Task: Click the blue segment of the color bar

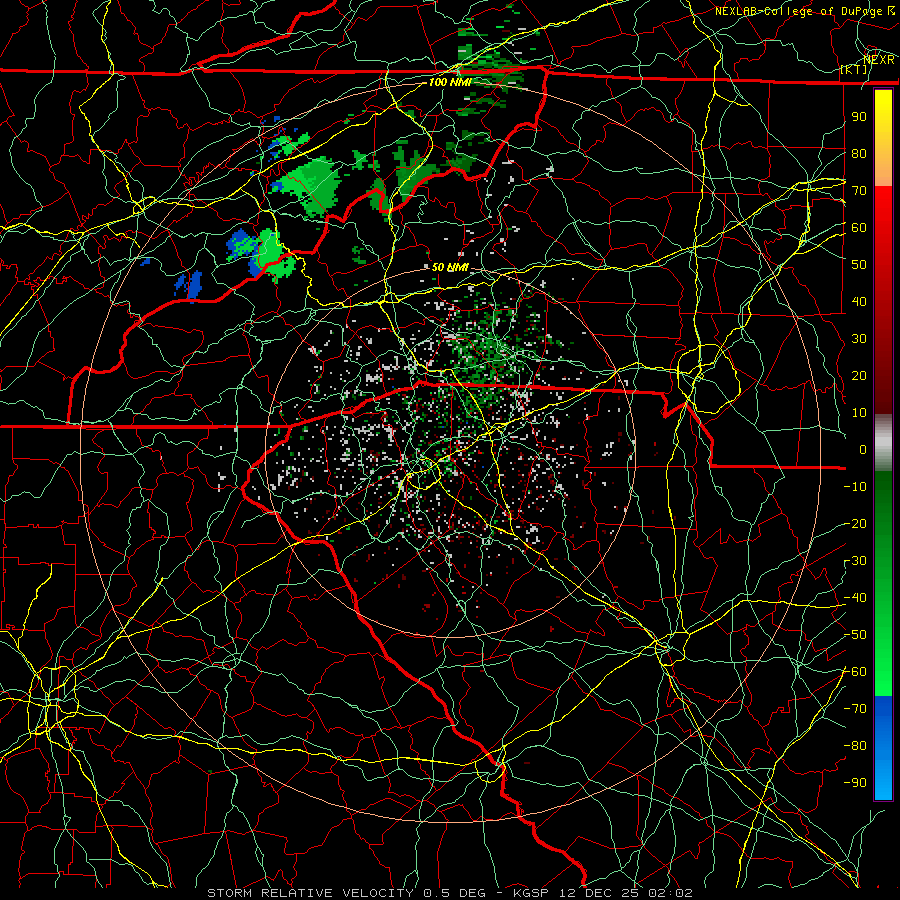Action: (883, 746)
